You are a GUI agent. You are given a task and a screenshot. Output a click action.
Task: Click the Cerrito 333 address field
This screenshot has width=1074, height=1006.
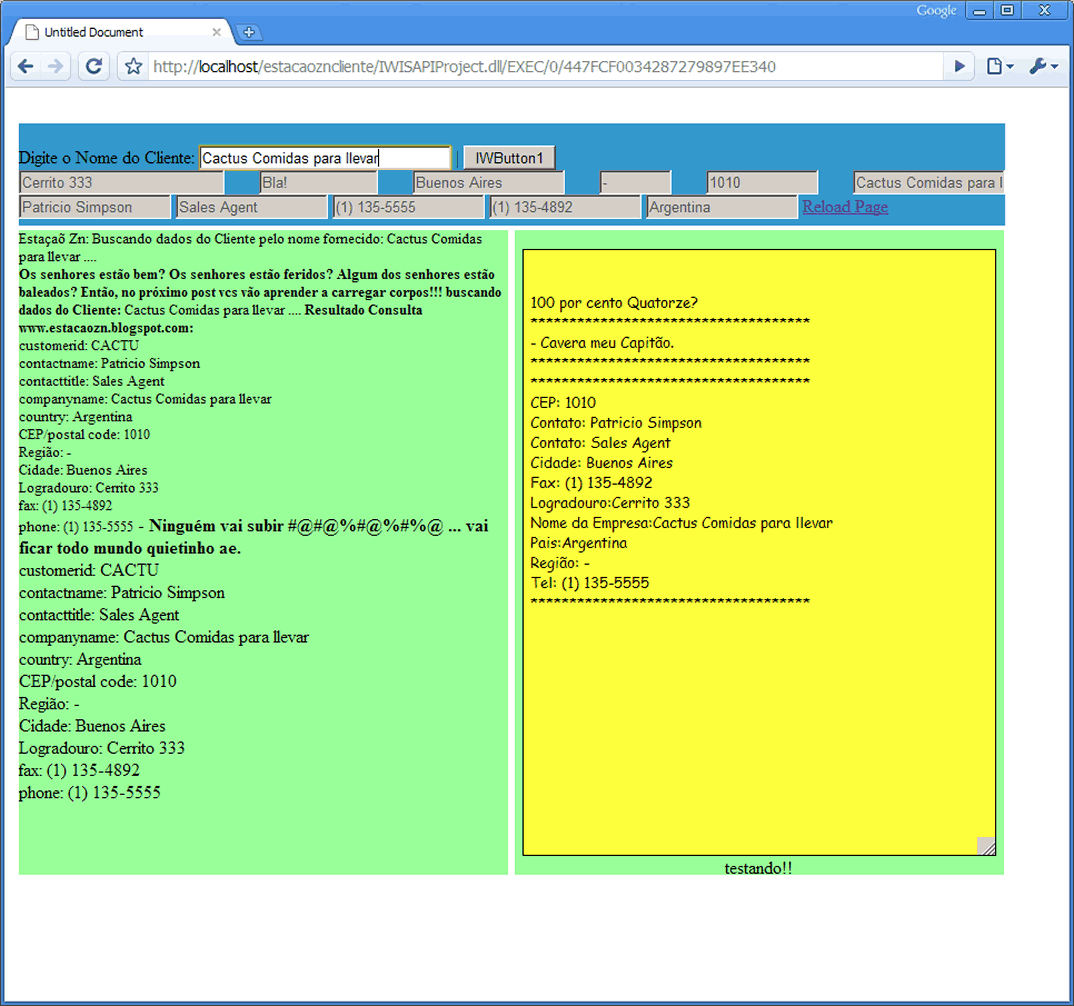tap(121, 183)
